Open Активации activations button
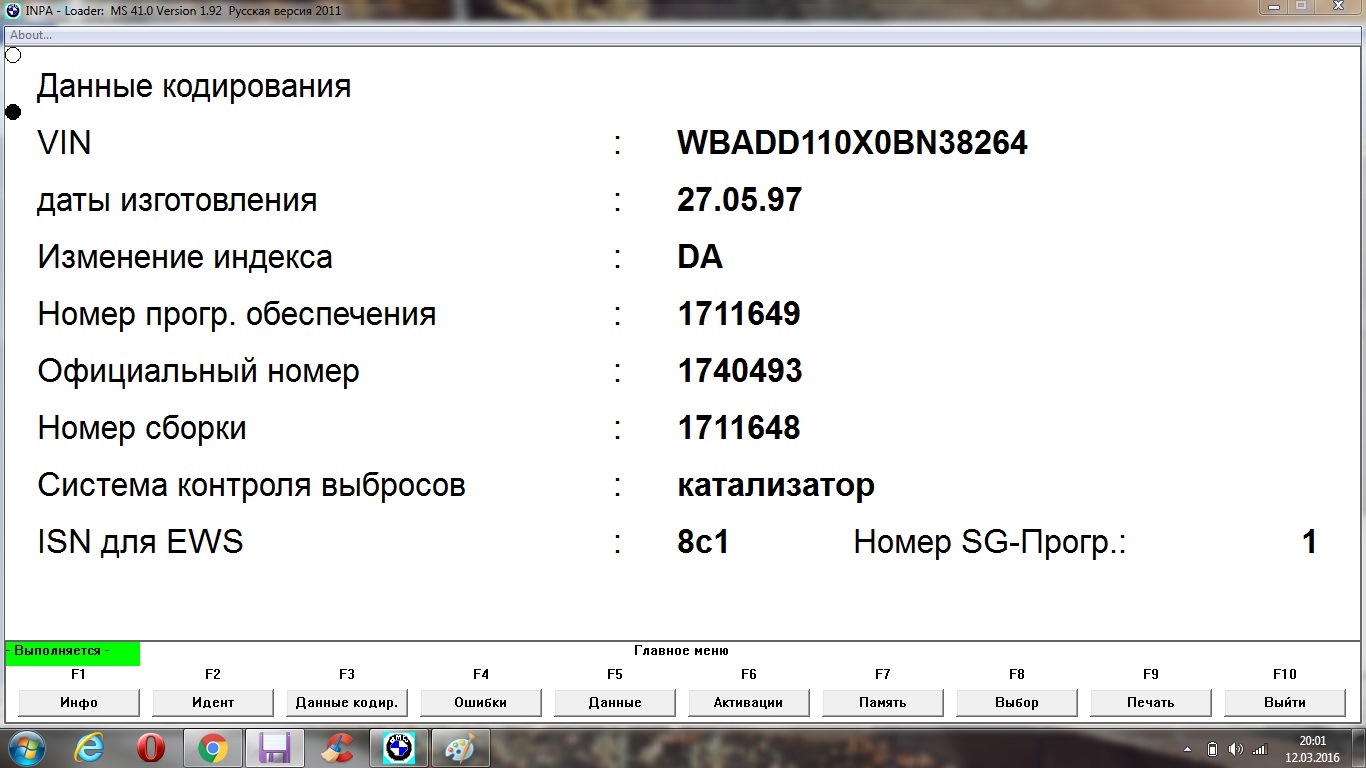 (x=749, y=702)
